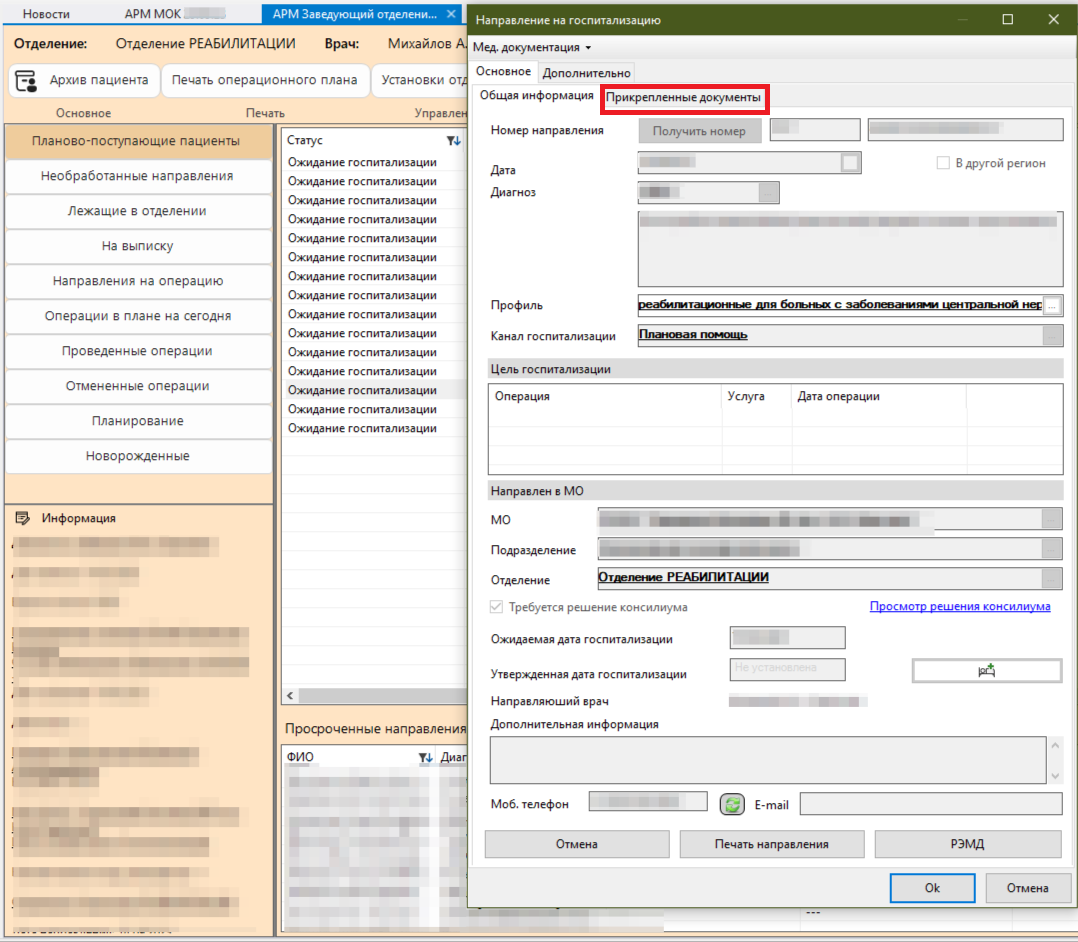Click the green refresh phone icon
Screen dimensions: 1078x942
click(732, 804)
